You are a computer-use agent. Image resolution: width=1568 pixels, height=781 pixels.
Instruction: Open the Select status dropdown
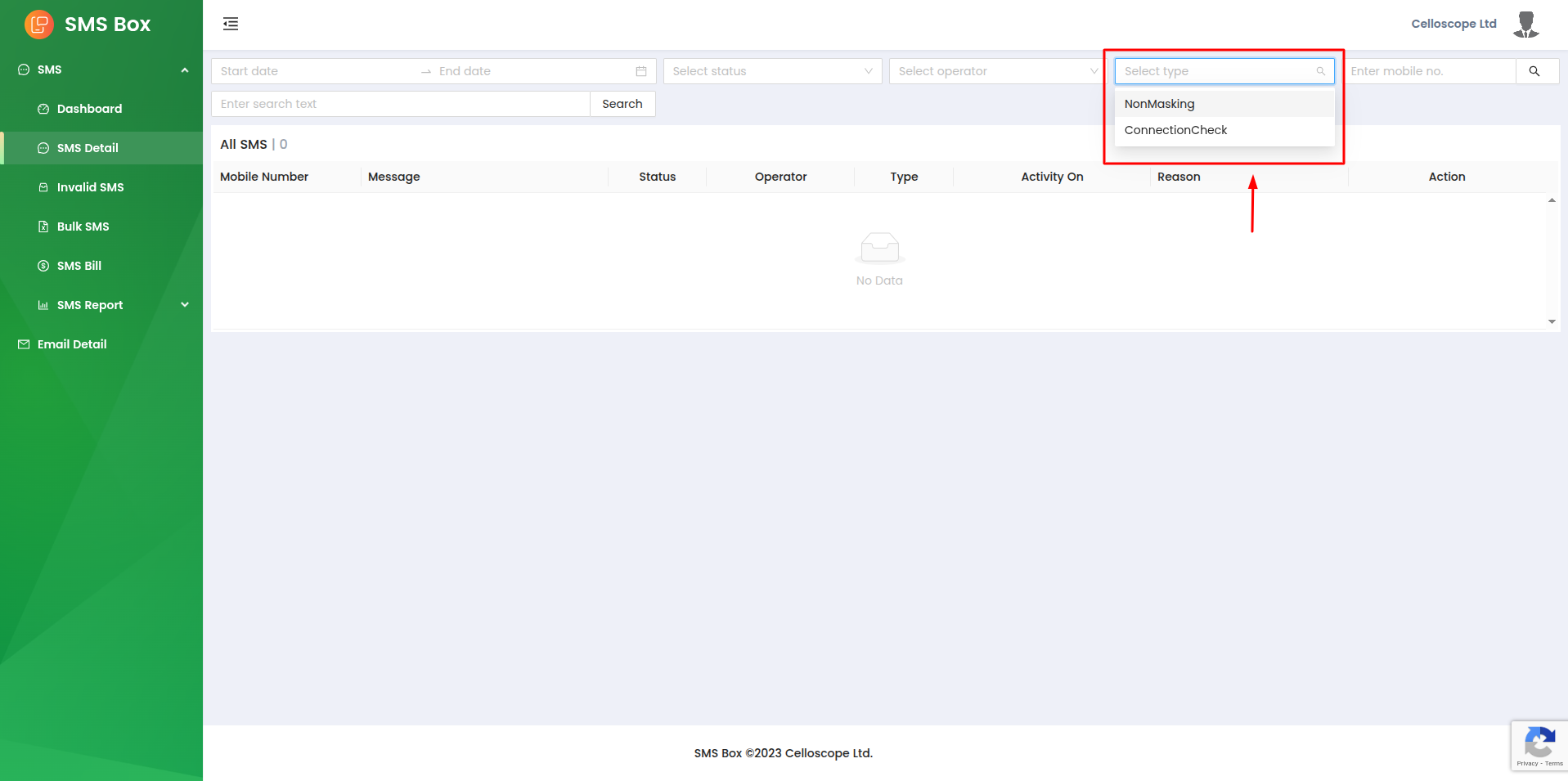coord(771,71)
